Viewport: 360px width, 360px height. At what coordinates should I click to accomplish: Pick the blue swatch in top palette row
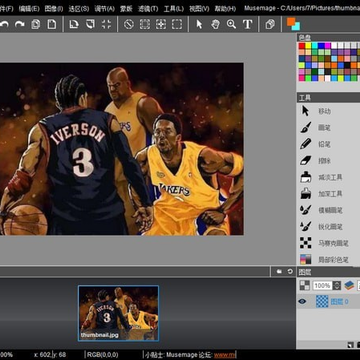coord(321,46)
